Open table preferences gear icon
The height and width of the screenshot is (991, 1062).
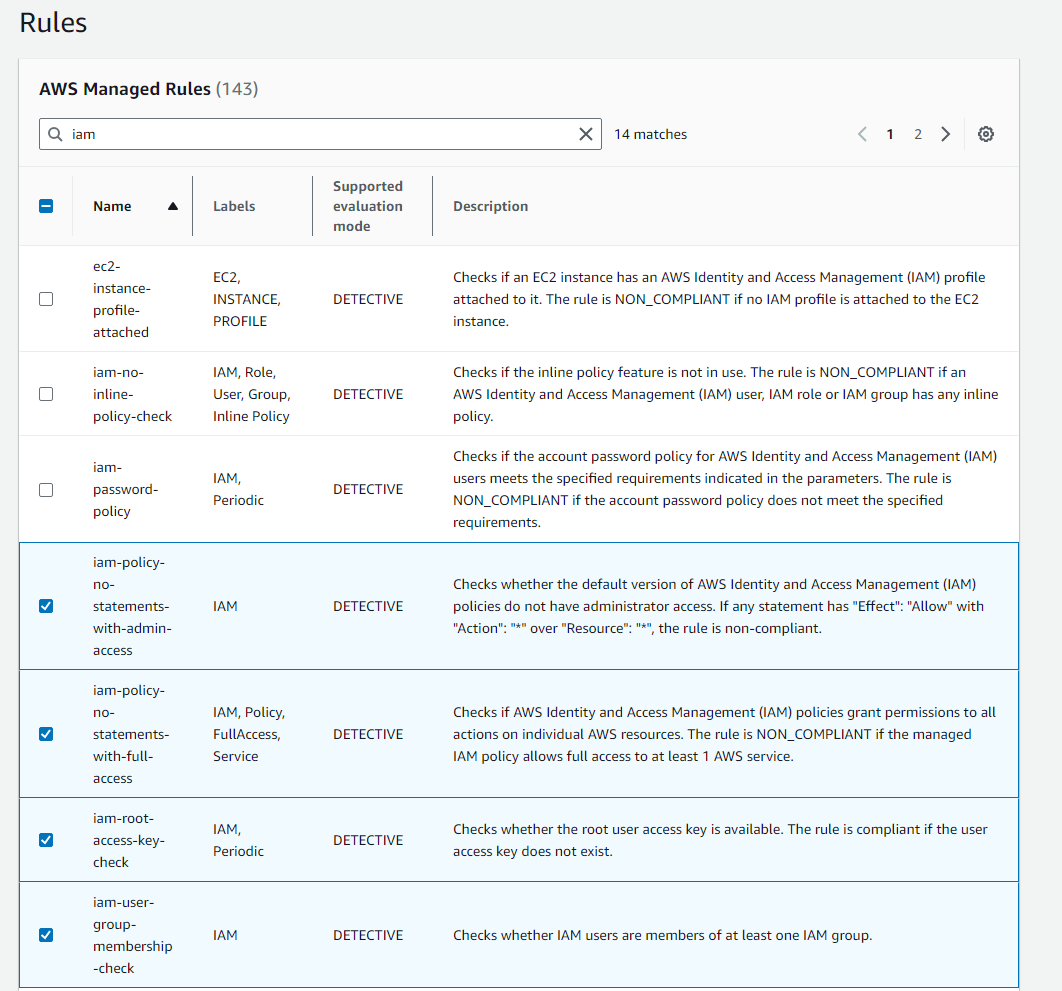(x=985, y=134)
